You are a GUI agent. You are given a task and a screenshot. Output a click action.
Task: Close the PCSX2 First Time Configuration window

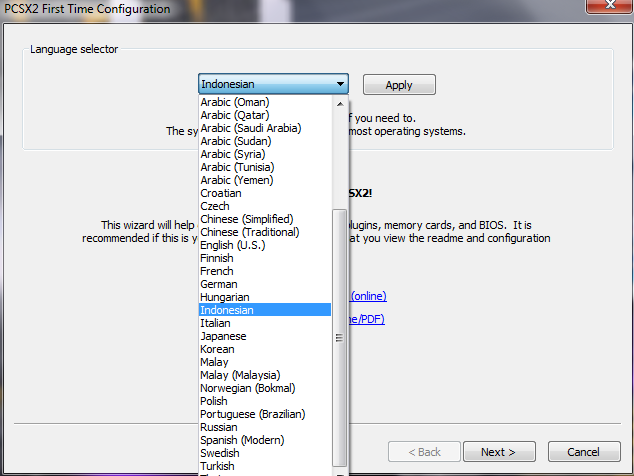[609, 6]
